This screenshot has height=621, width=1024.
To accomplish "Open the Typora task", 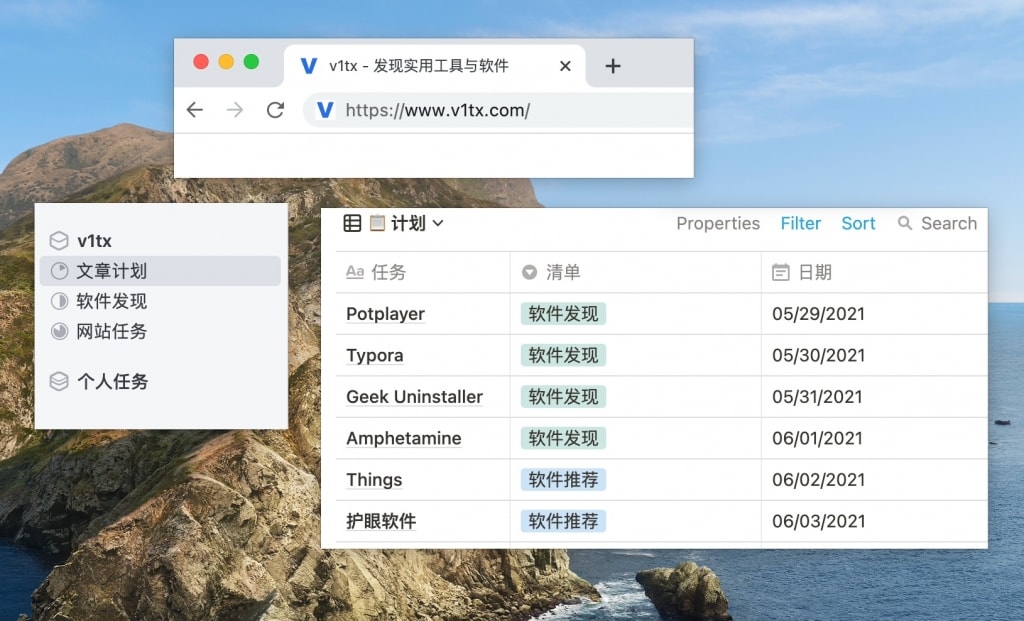I will (375, 356).
